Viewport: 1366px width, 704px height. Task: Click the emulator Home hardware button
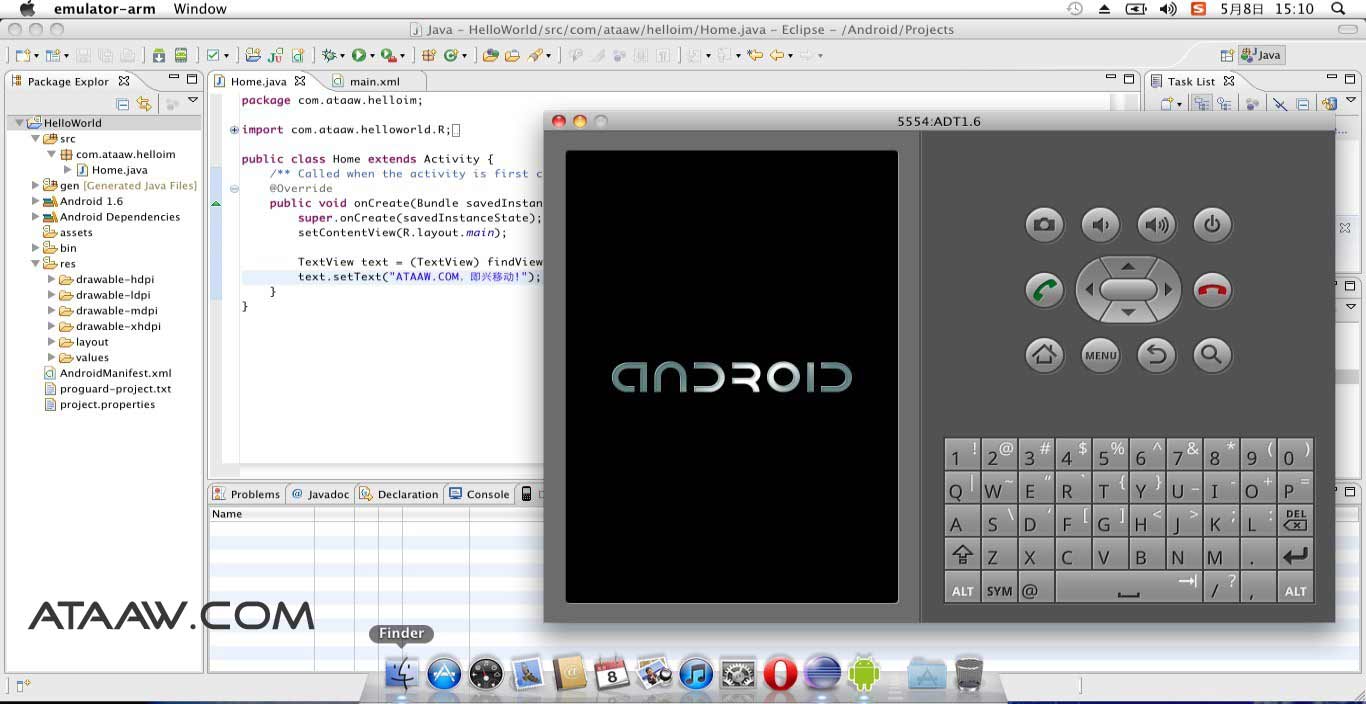click(1044, 354)
